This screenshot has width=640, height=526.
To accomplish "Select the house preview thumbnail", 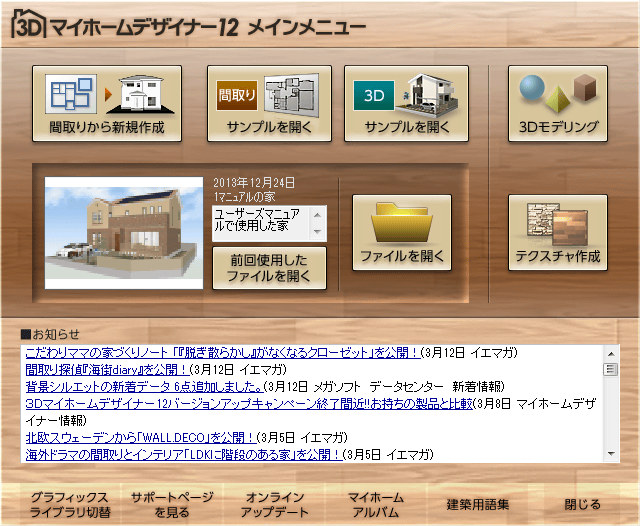I will point(124,233).
